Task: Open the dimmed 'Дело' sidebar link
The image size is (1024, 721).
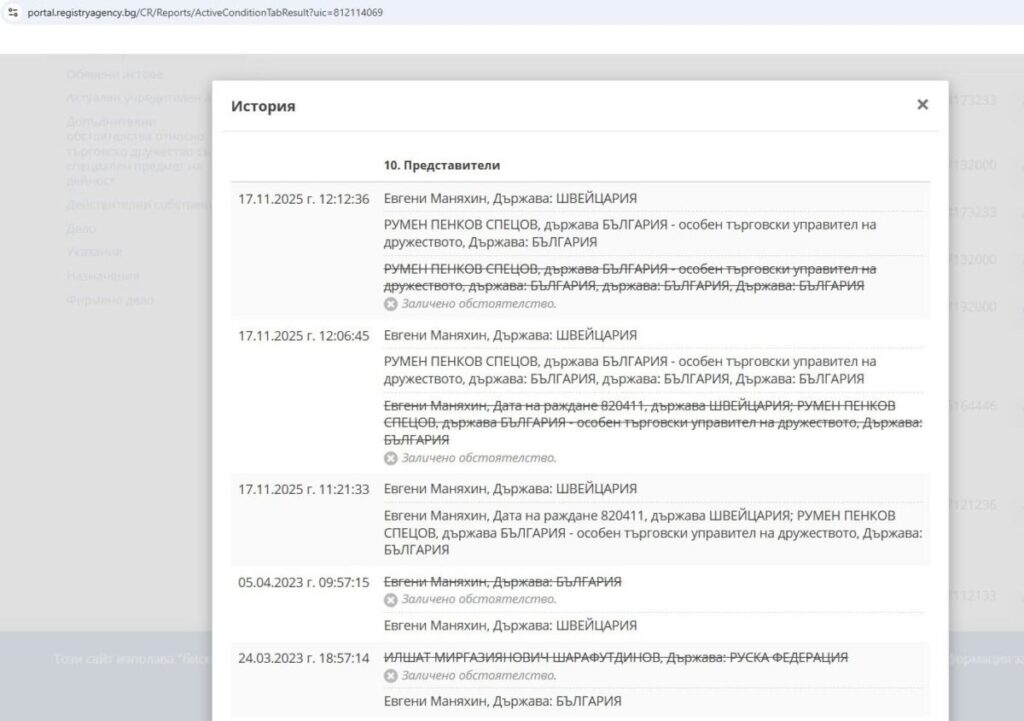Action: pos(80,227)
